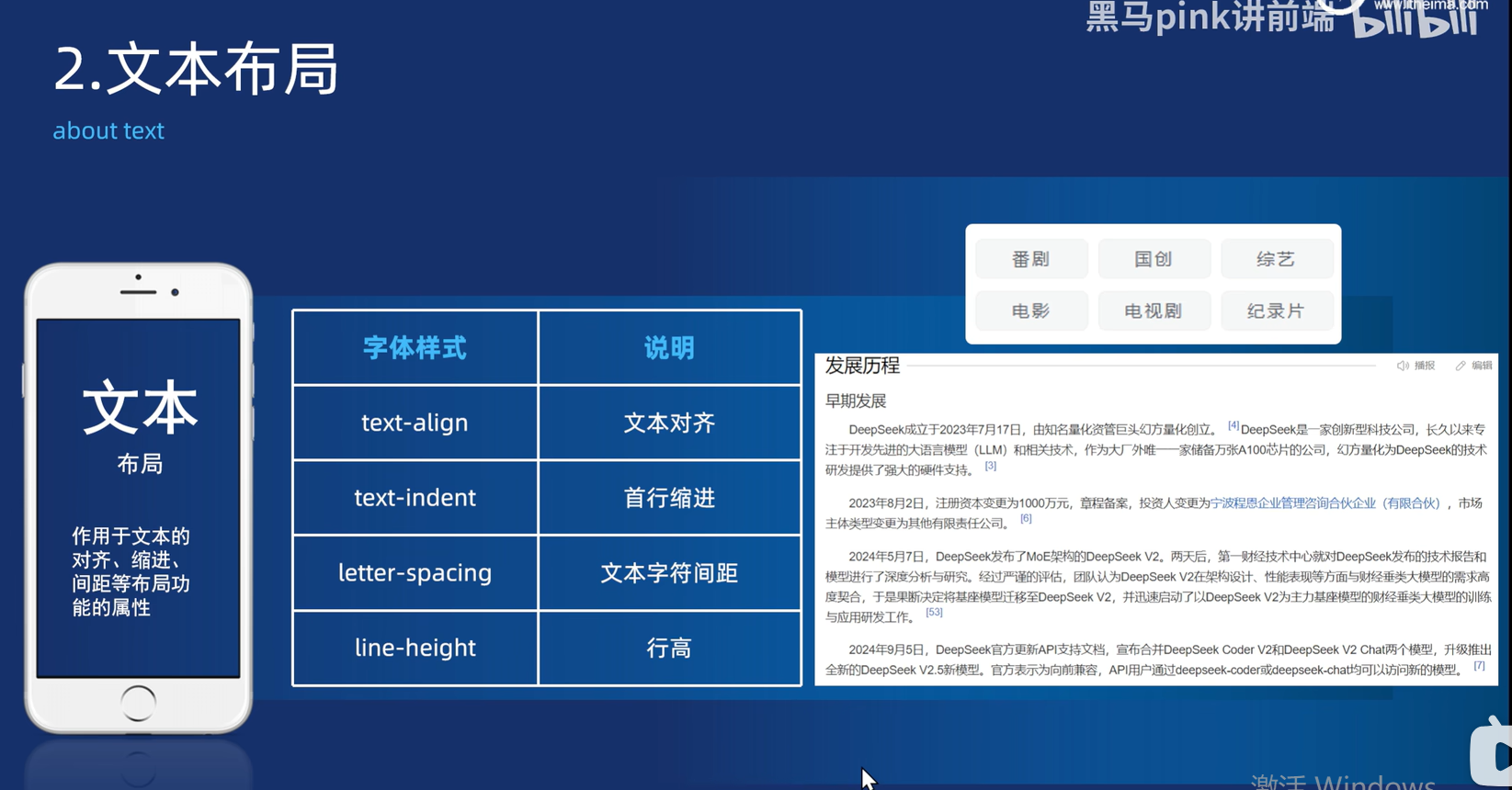1512x790 pixels.
Task: Click the text-indent table cell
Action: (x=415, y=498)
